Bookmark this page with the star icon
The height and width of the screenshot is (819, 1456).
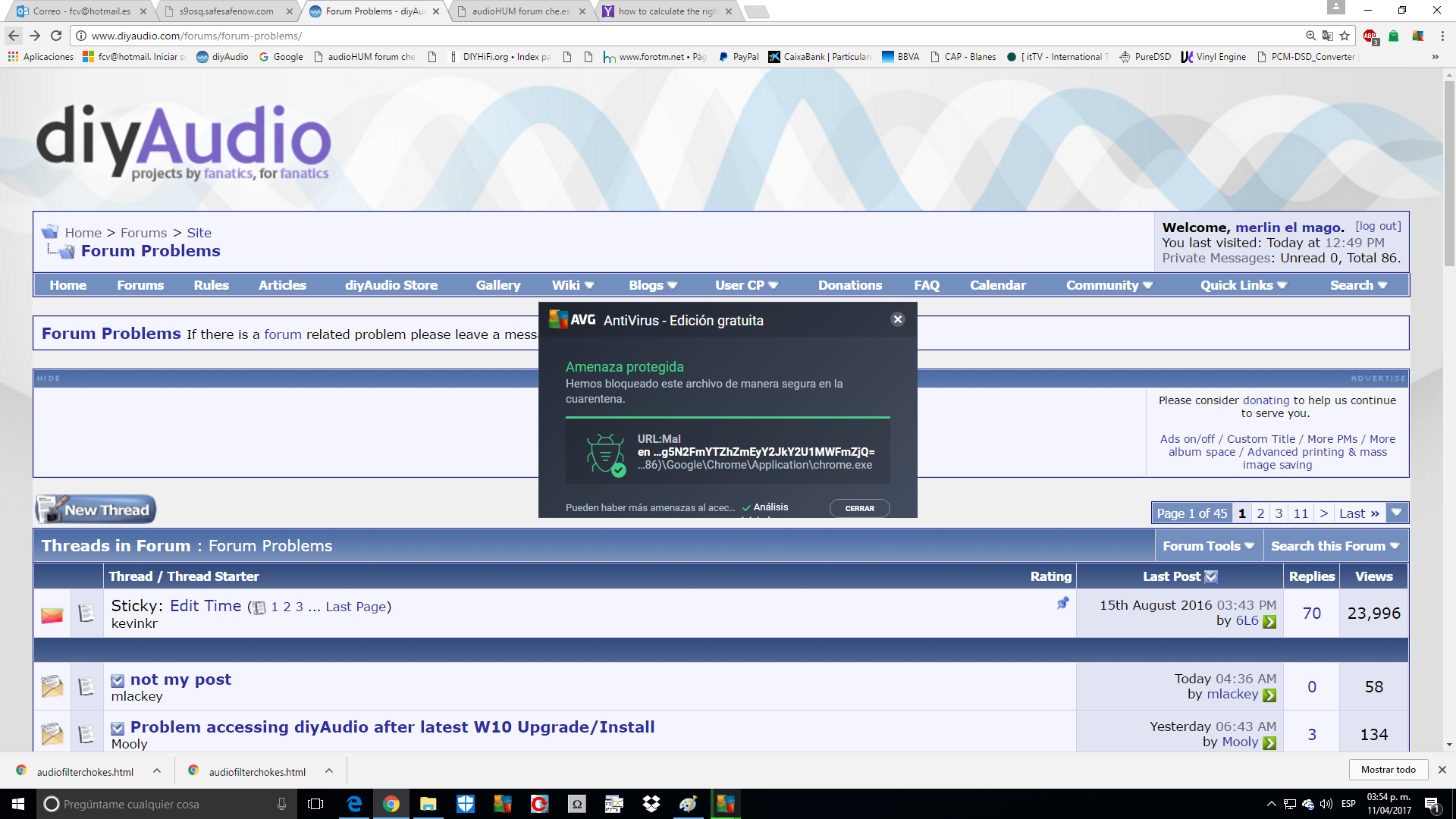[1345, 36]
